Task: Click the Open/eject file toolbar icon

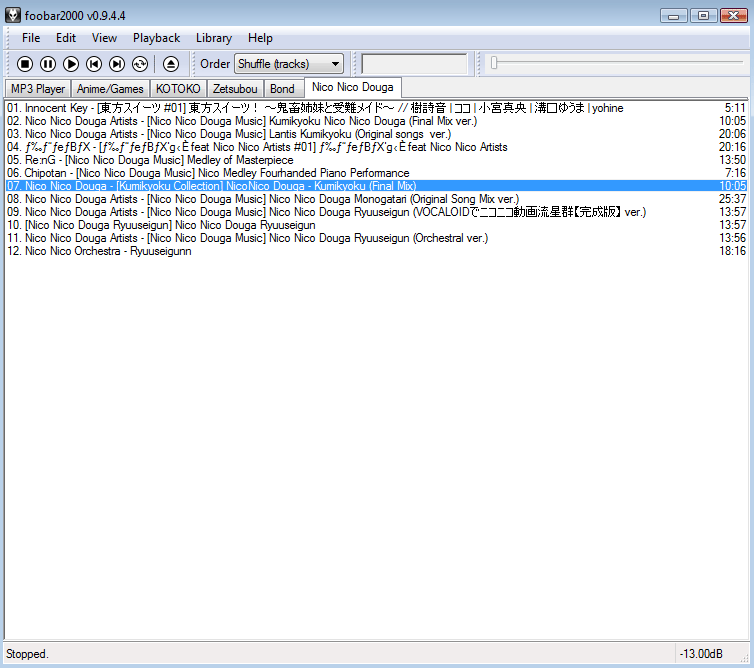Action: [171, 64]
